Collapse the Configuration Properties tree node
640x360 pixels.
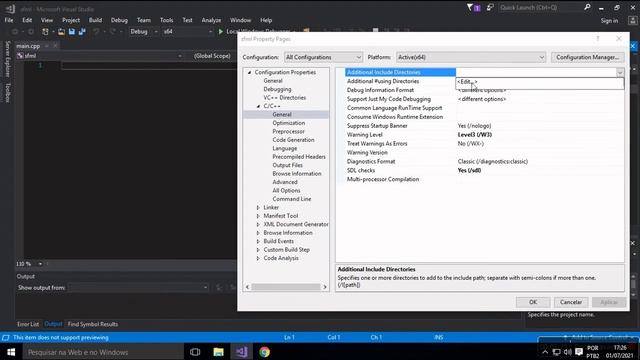click(249, 72)
